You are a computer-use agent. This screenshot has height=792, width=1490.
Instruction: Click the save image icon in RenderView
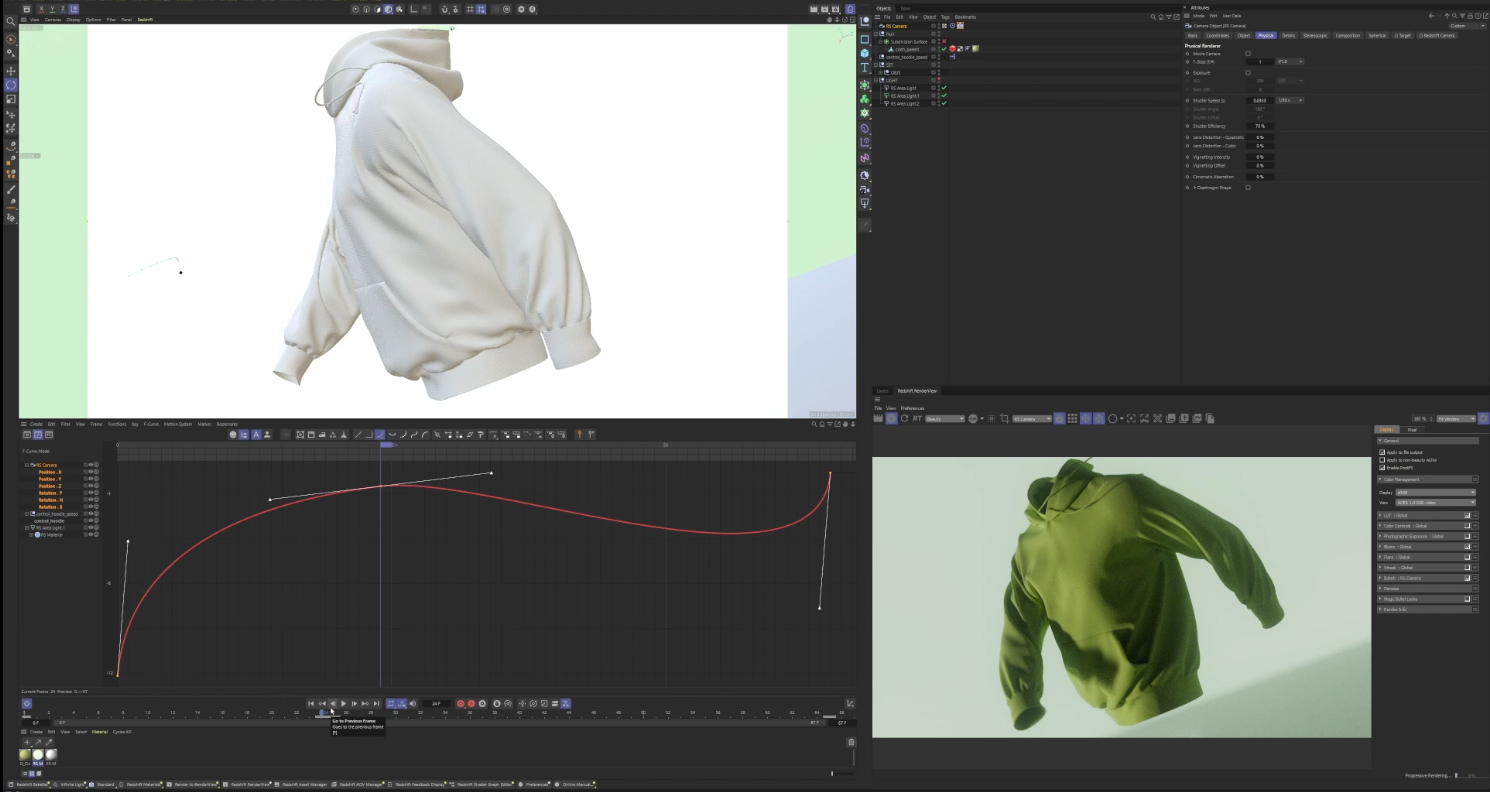tap(1171, 418)
